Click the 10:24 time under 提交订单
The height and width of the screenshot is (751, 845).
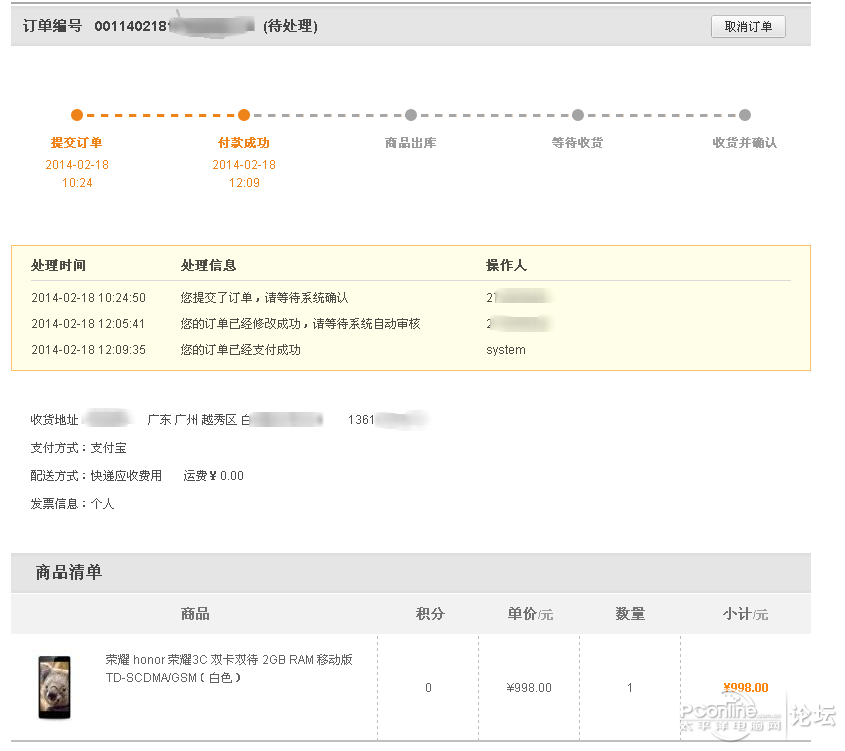point(77,183)
